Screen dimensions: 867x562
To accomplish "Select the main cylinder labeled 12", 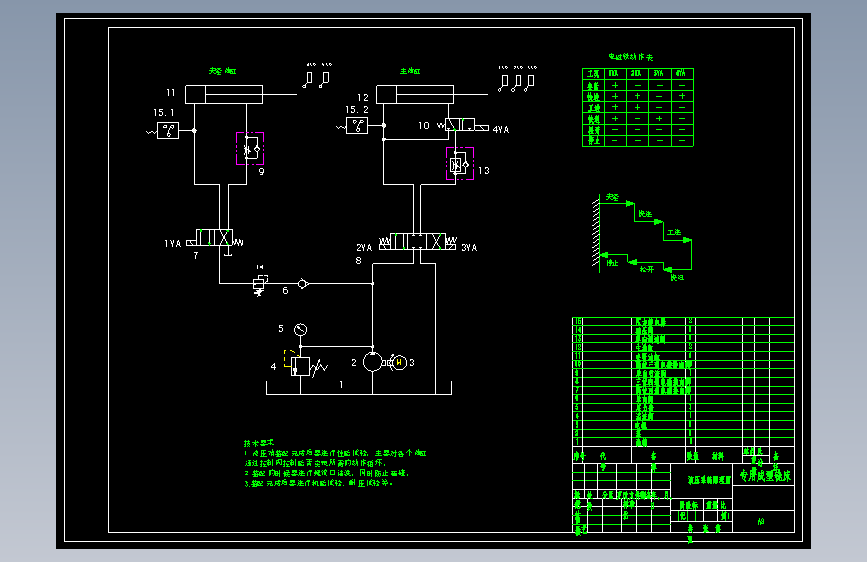I will point(415,94).
